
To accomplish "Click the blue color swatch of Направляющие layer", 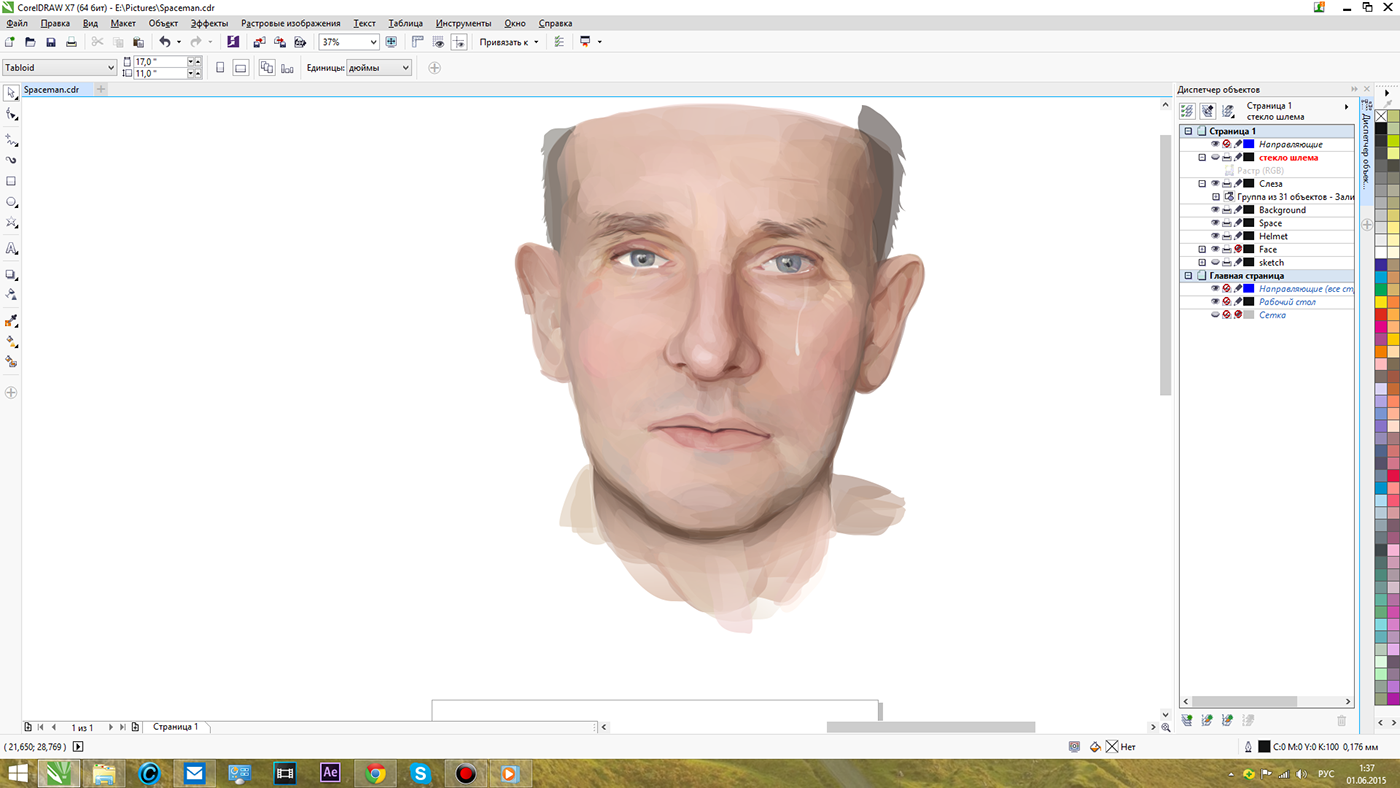I will (x=1248, y=144).
